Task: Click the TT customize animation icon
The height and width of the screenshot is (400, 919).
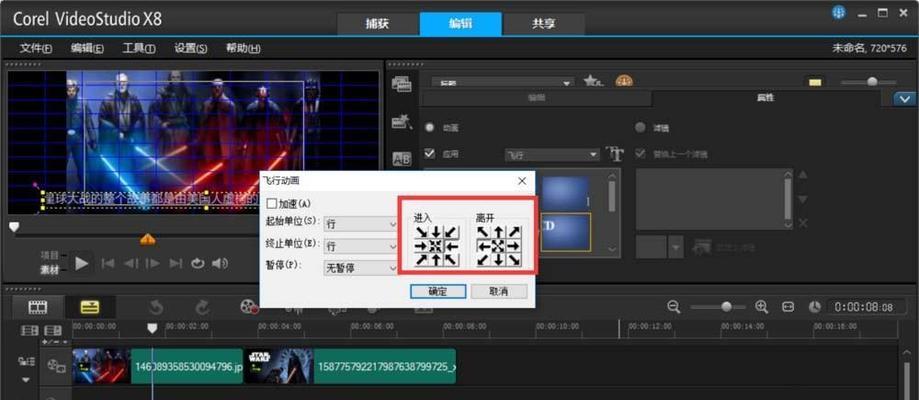Action: (x=615, y=154)
